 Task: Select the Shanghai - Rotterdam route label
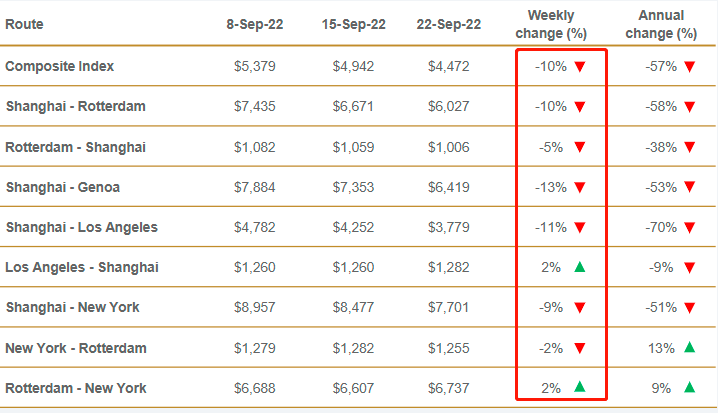(x=76, y=106)
